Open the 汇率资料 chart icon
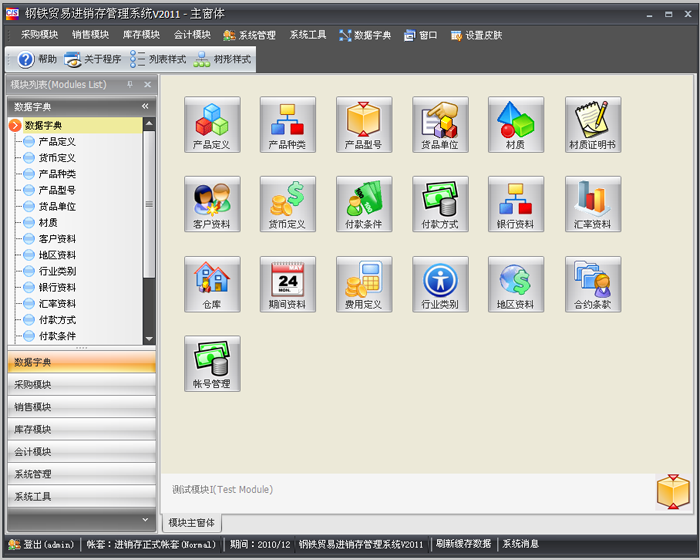 tap(592, 203)
